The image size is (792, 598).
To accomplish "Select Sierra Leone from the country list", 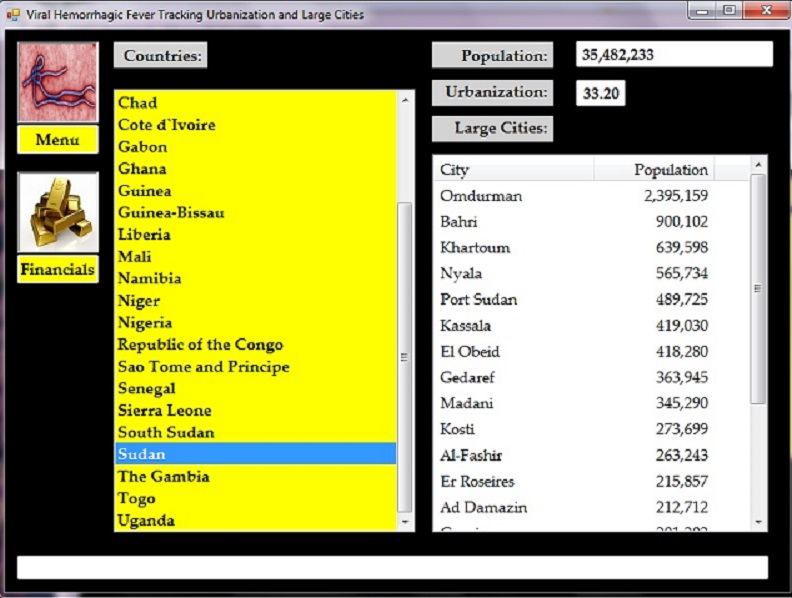I will tap(164, 411).
